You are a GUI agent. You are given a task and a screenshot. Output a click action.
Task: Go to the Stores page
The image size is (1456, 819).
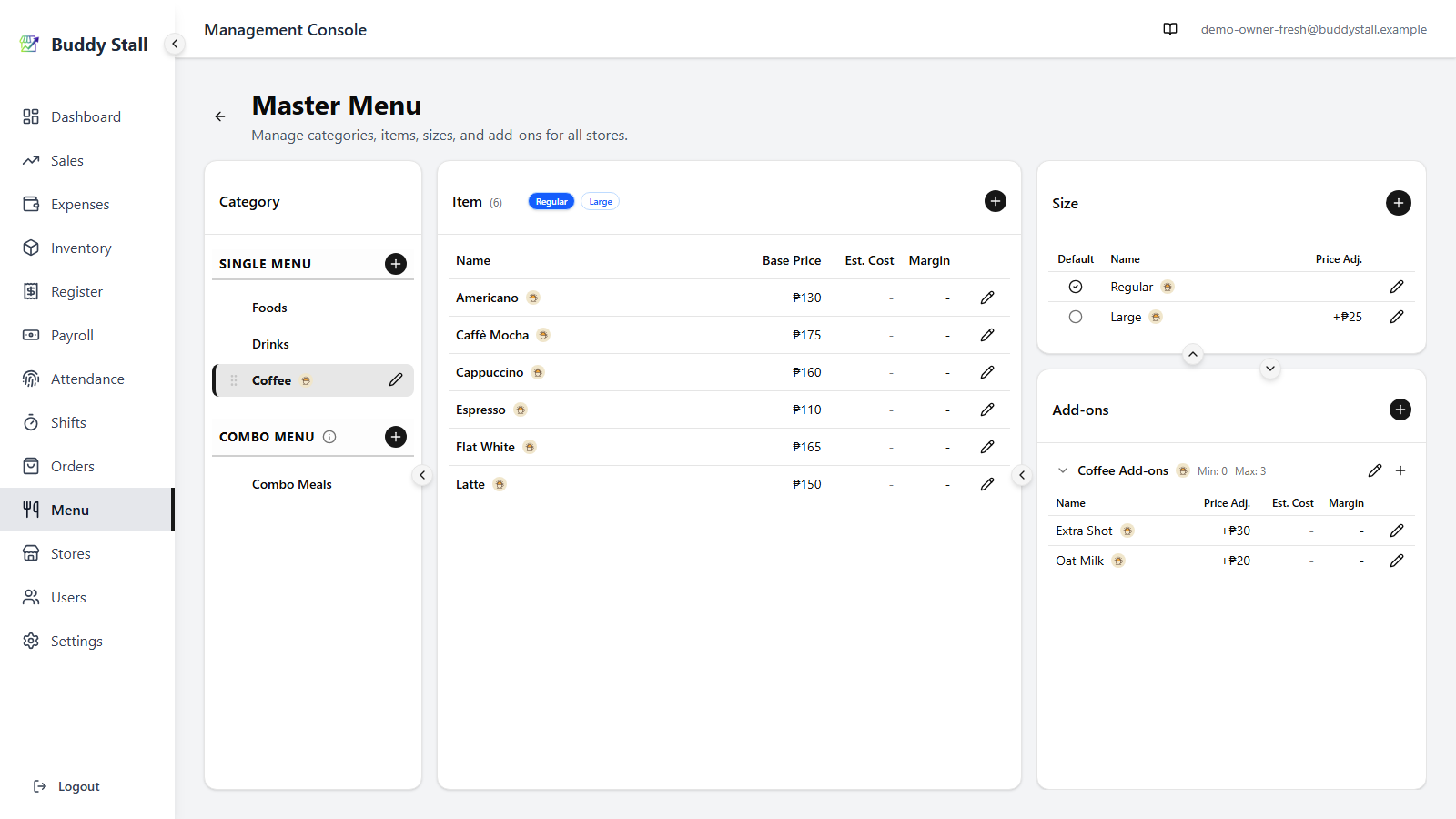pyautogui.click(x=87, y=553)
